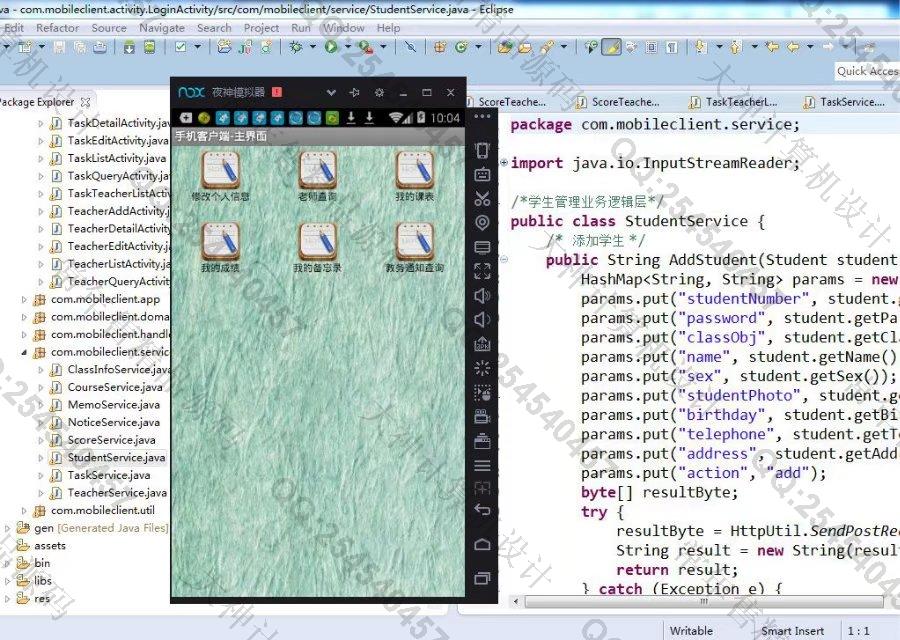Expand the gen Generated Java Files folder

pos(8,528)
